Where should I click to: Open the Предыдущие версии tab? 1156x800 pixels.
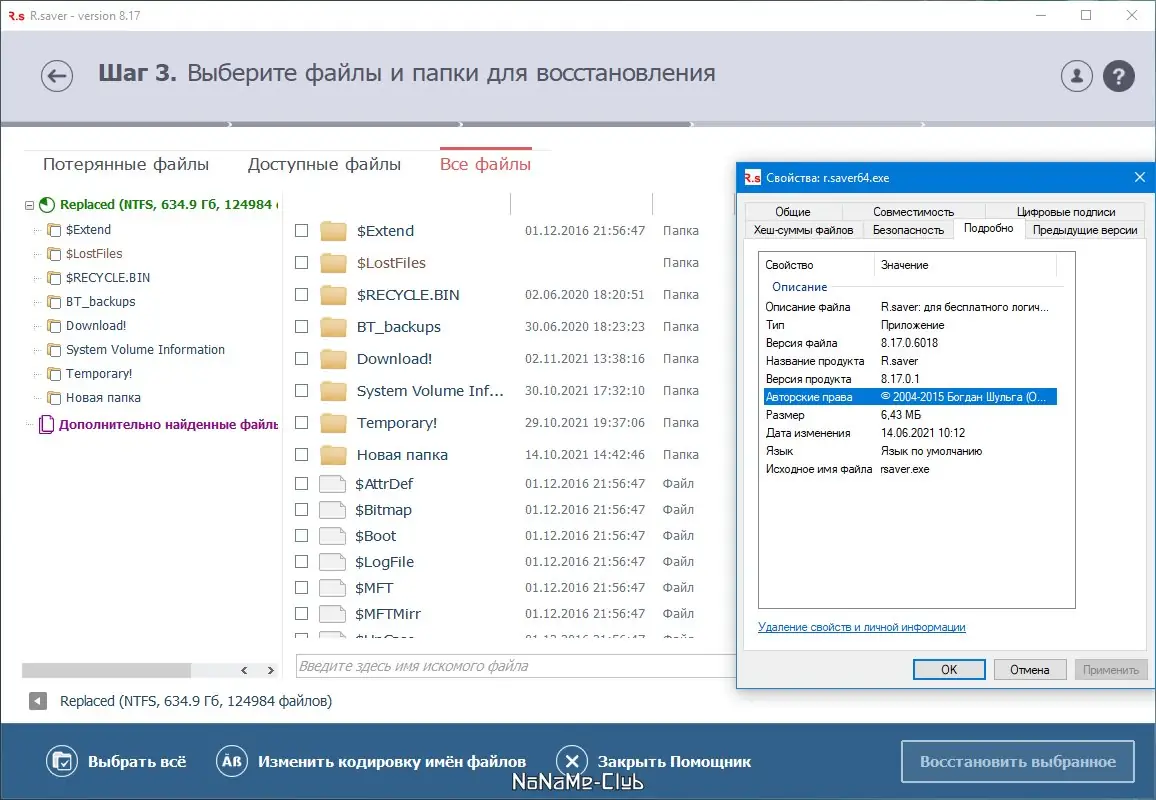(x=1085, y=230)
